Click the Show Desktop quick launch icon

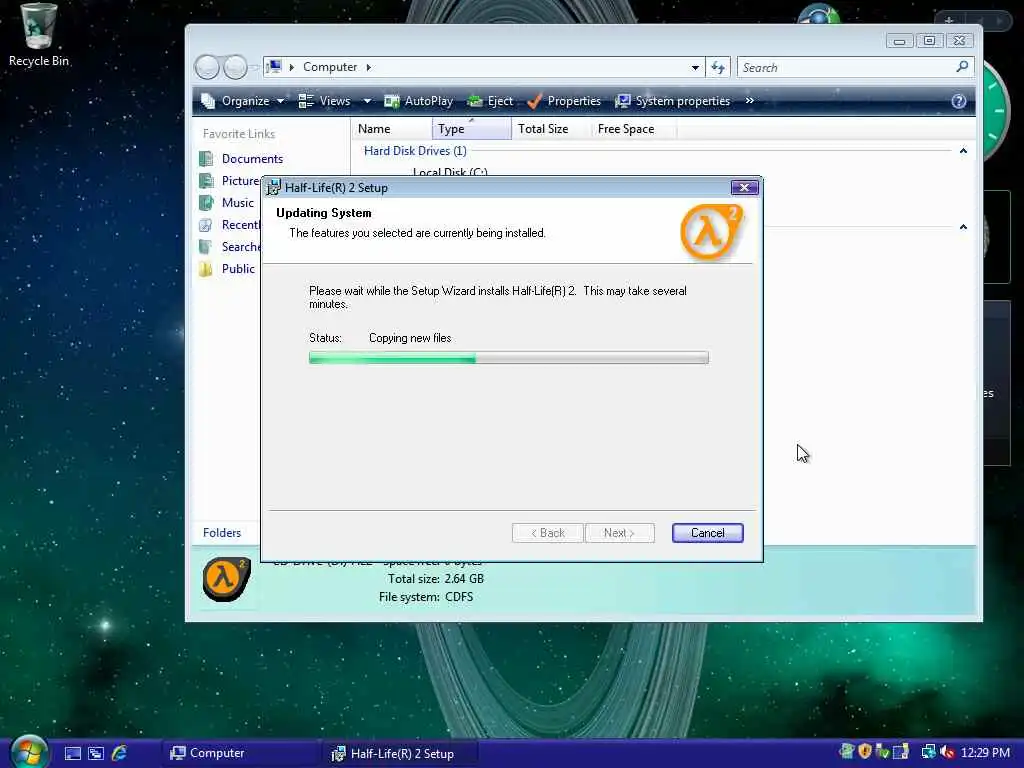tap(73, 753)
